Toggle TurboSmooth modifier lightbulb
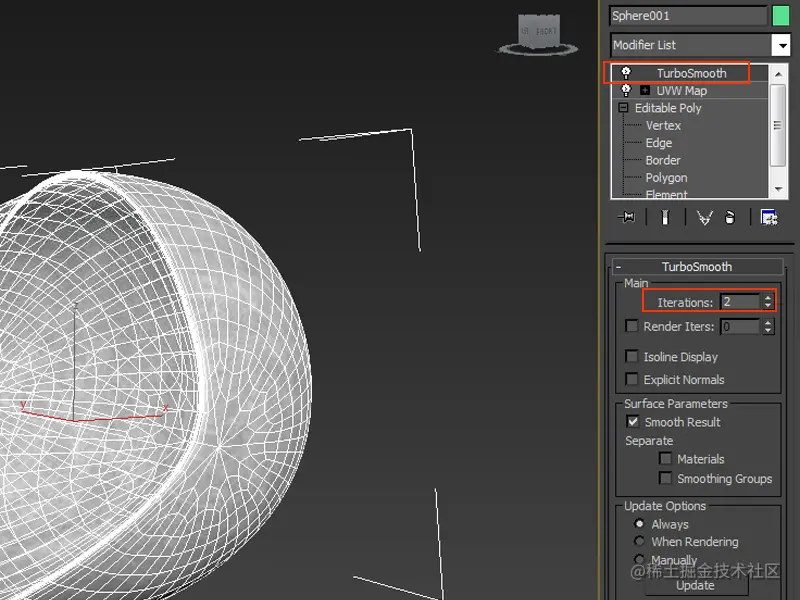The image size is (800, 600). [626, 73]
